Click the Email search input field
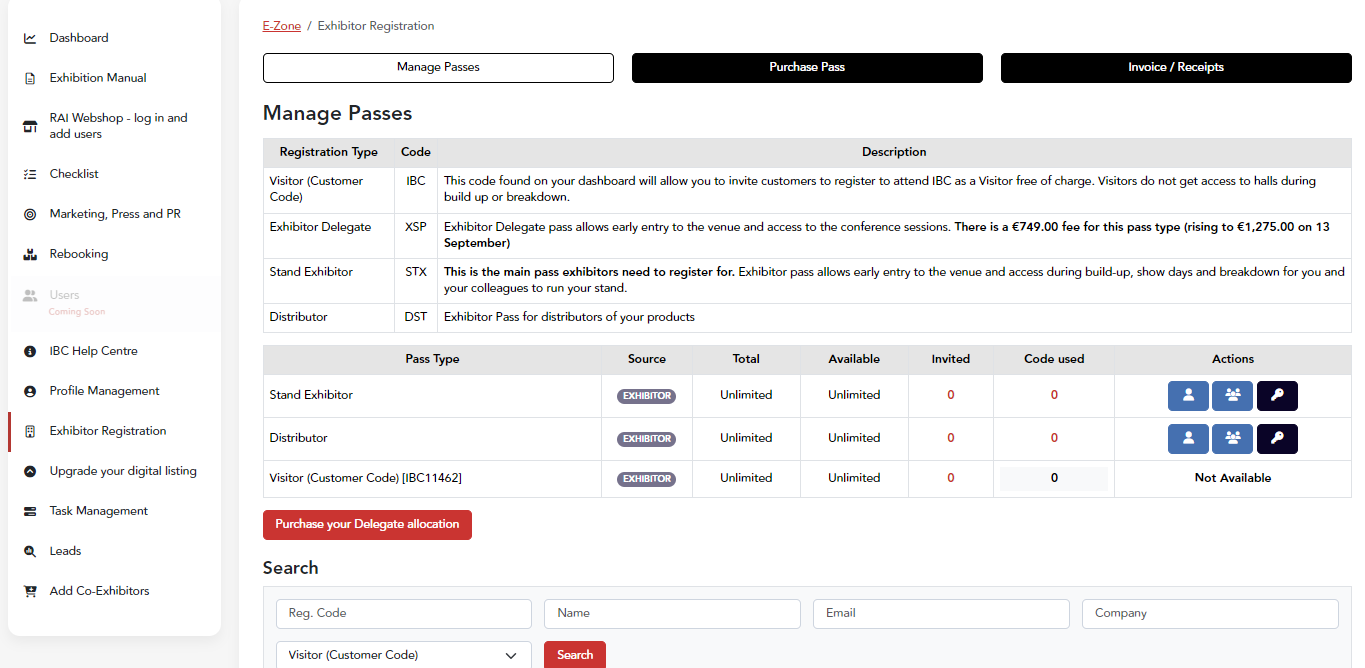1365x668 pixels. [x=940, y=613]
